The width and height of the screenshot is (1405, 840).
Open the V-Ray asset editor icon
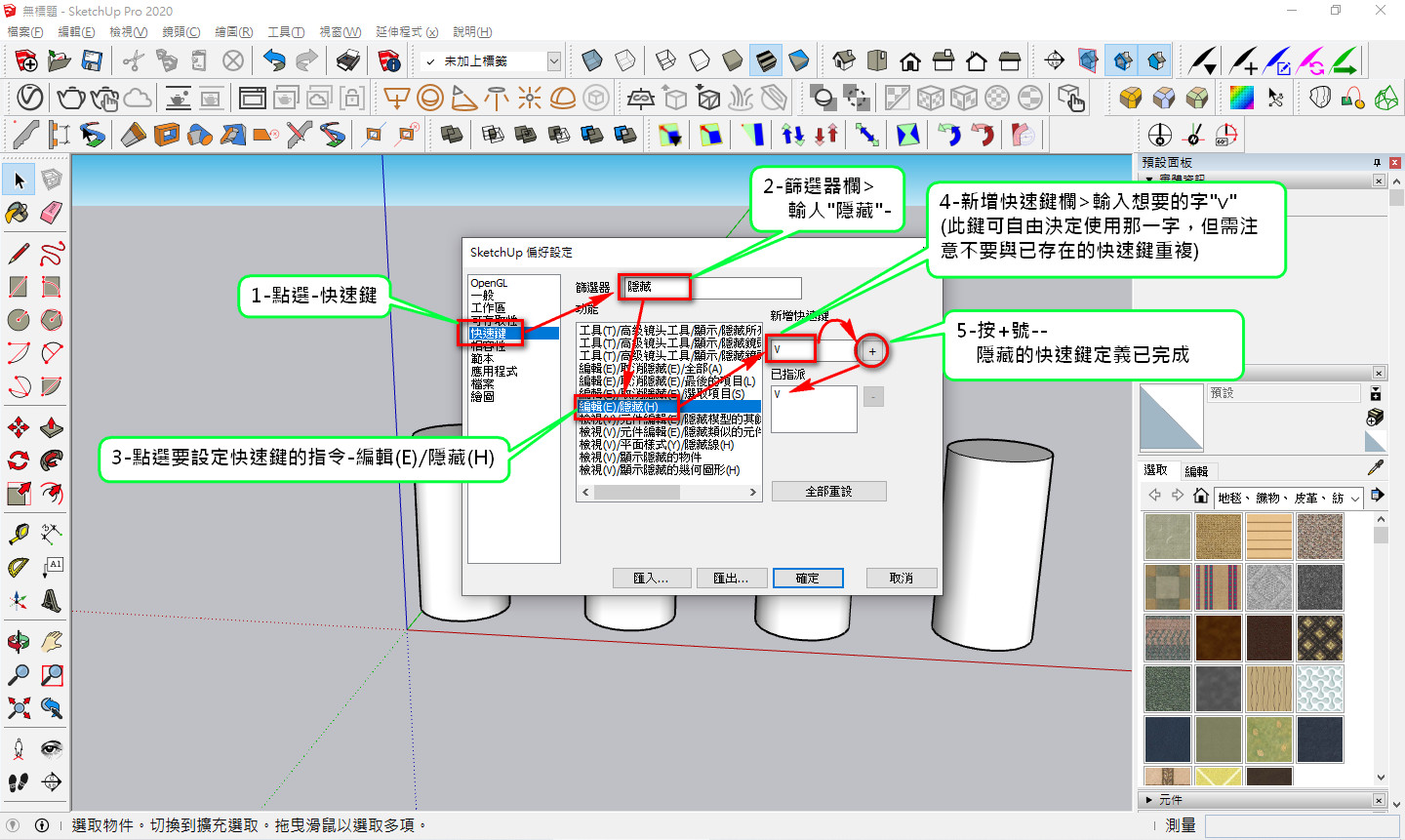coord(30,98)
